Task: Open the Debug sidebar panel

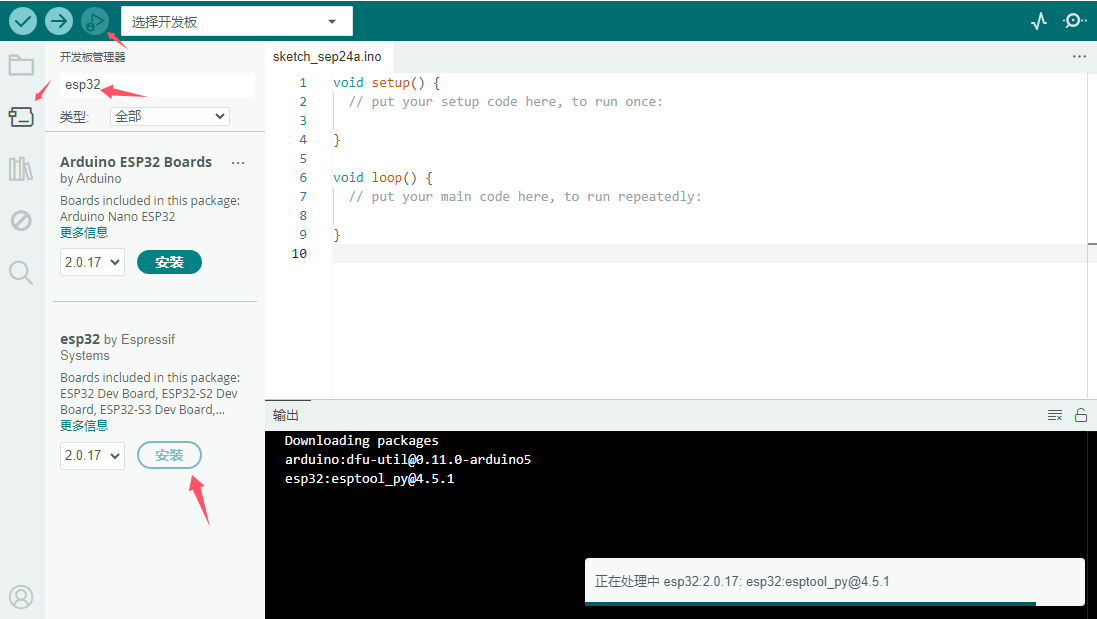Action: pos(21,220)
